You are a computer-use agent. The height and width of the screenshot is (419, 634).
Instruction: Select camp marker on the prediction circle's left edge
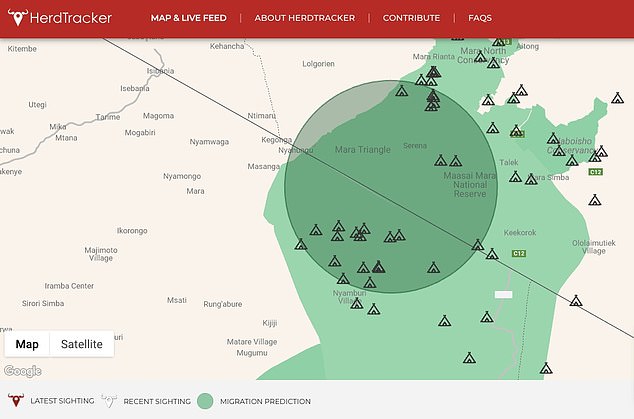pyautogui.click(x=300, y=244)
